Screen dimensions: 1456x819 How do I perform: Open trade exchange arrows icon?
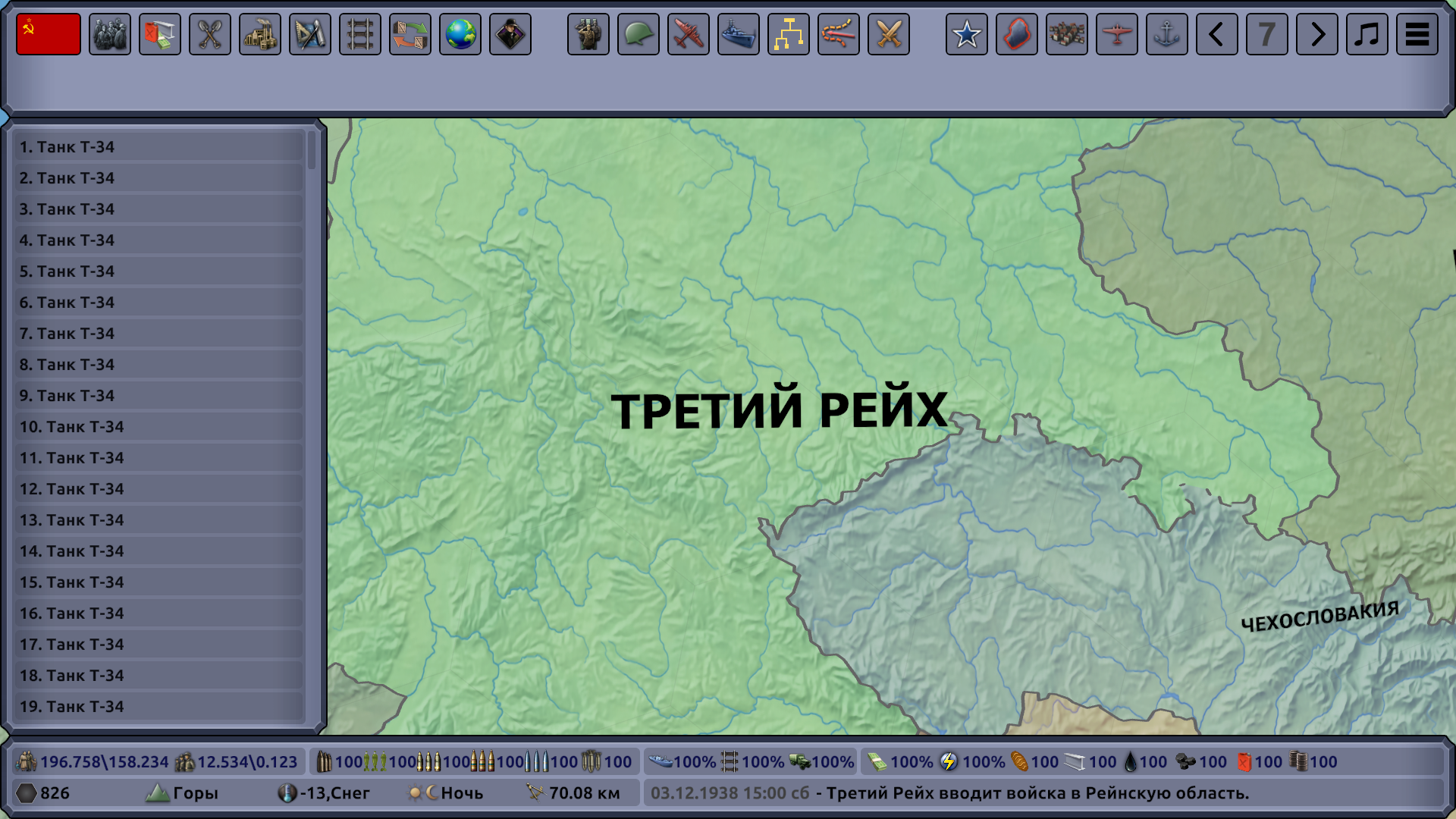click(410, 34)
